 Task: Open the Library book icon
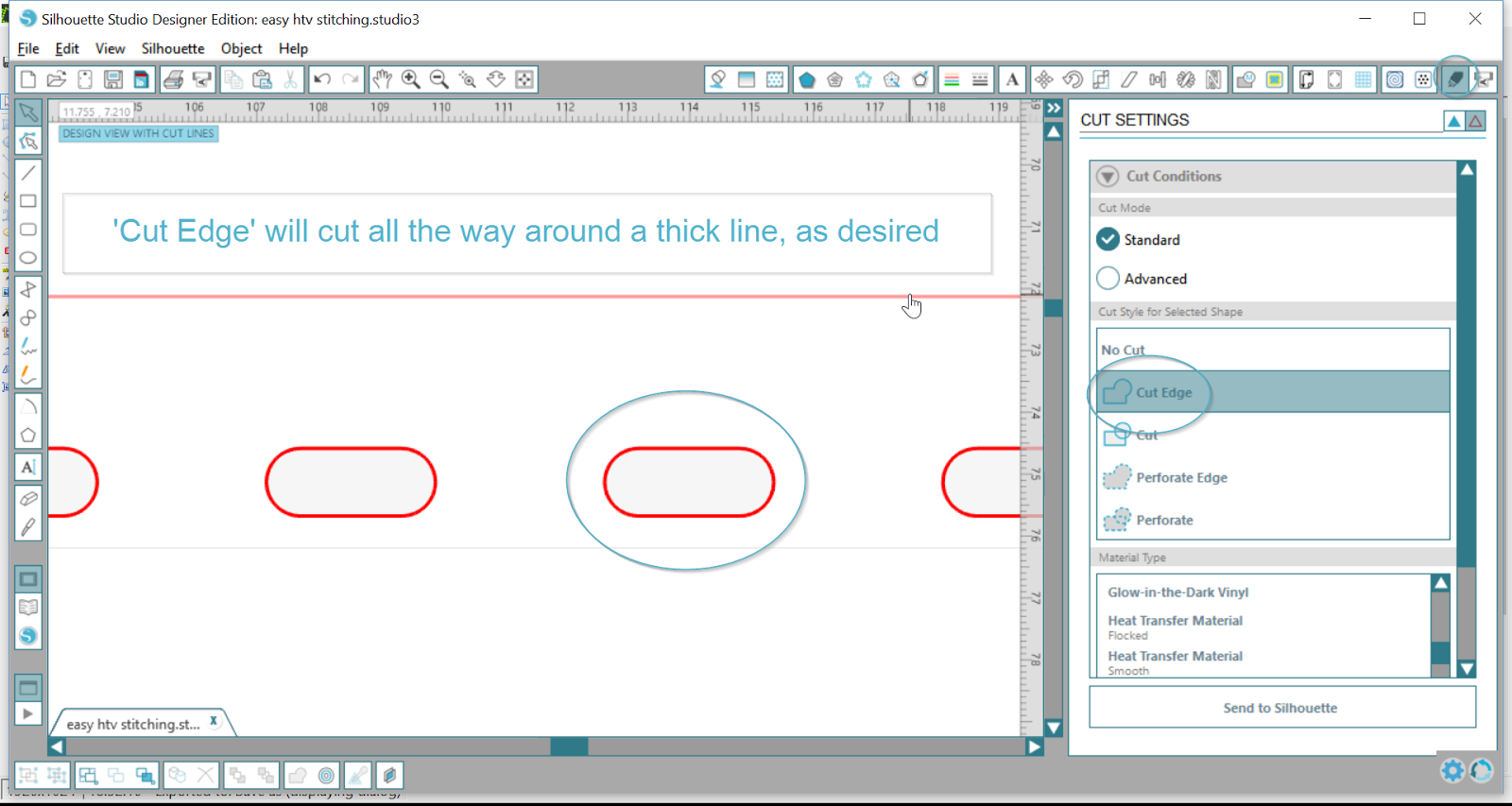(28, 608)
